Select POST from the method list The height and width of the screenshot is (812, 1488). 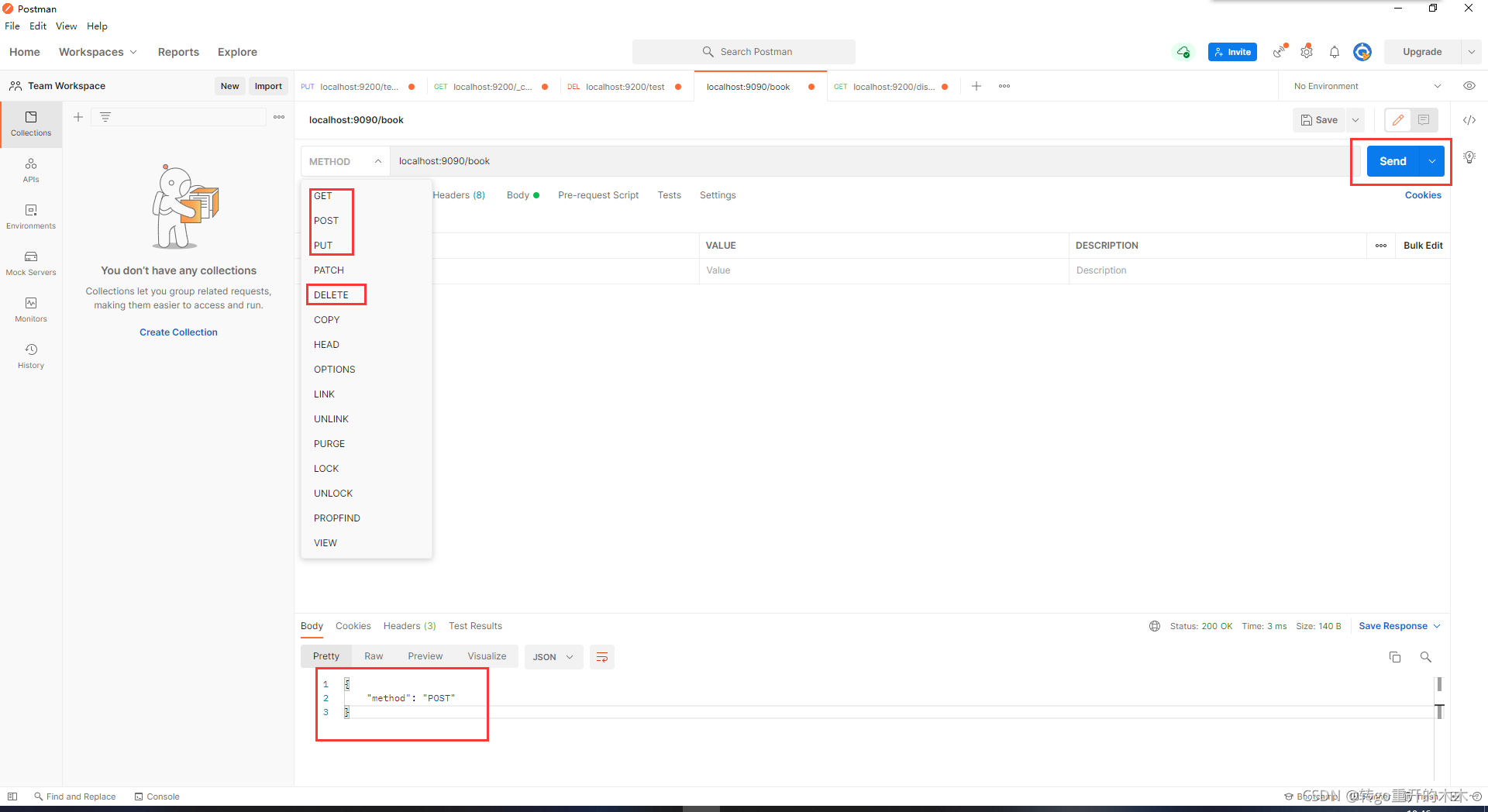[326, 221]
